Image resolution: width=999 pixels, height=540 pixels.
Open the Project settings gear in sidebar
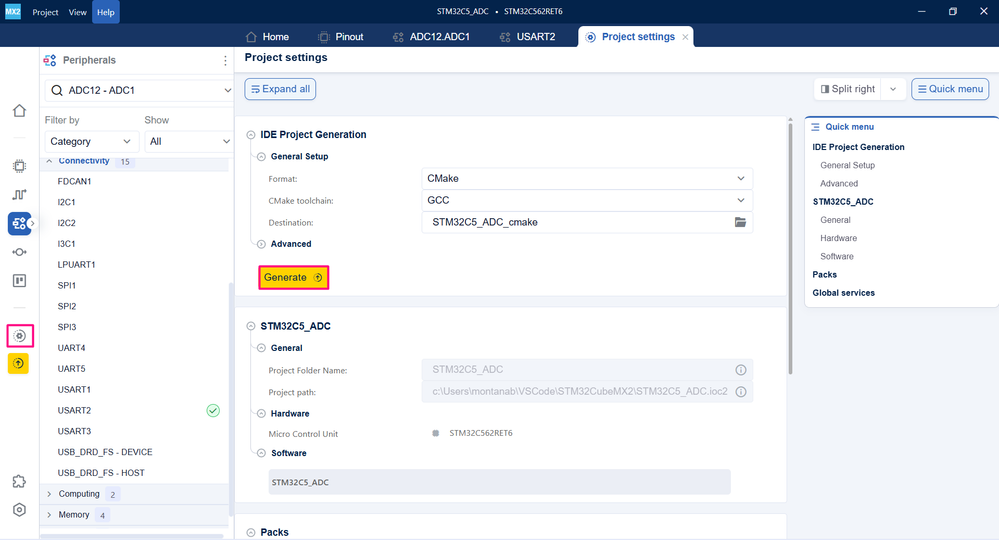(x=20, y=336)
